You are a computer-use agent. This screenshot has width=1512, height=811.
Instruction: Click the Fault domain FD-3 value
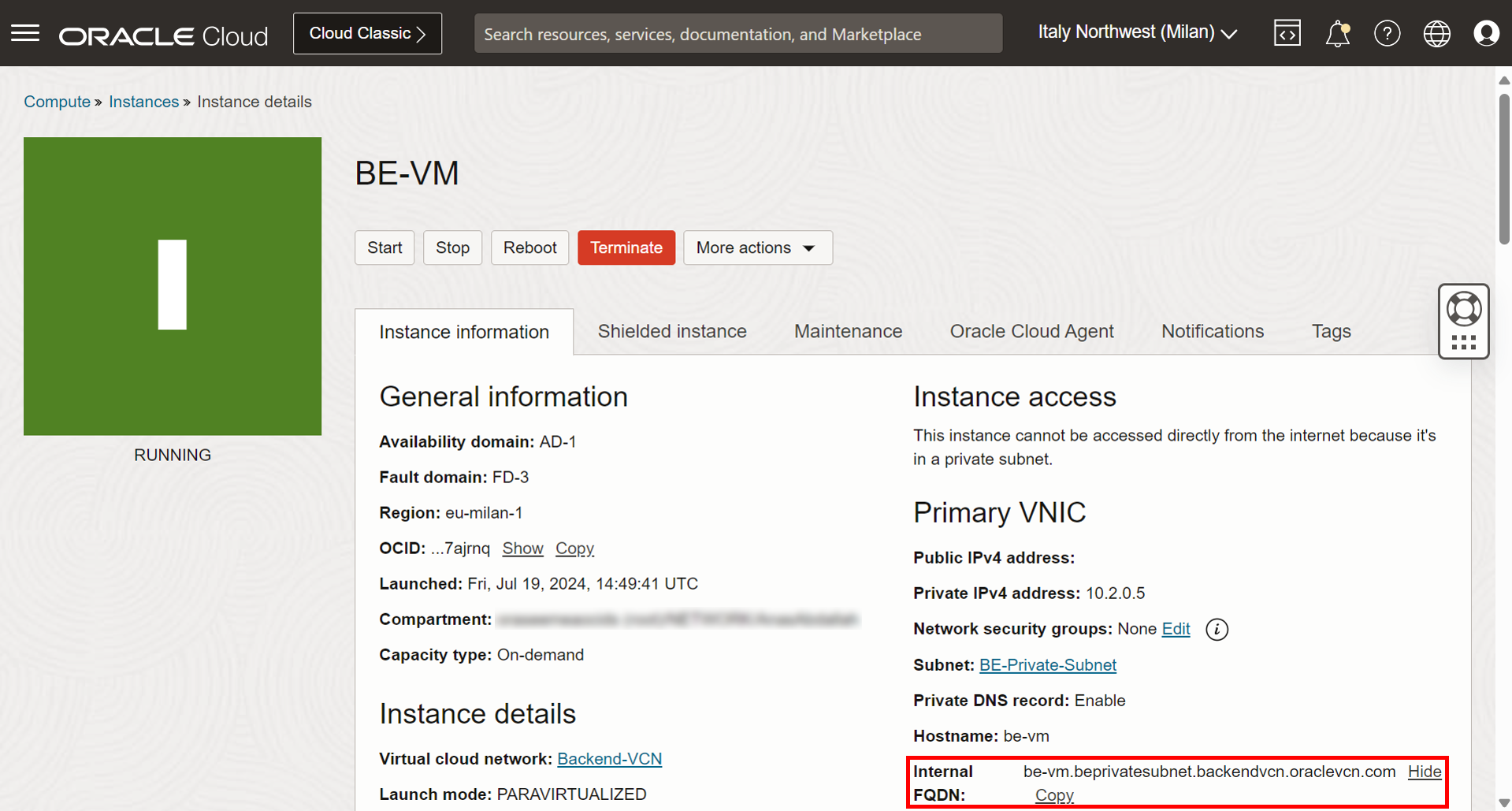(511, 477)
